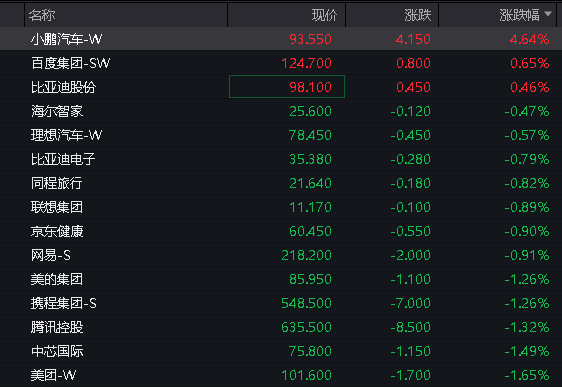Image resolution: width=562 pixels, height=387 pixels.
Task: Select the 携程集团-S stock row
Action: click(281, 303)
